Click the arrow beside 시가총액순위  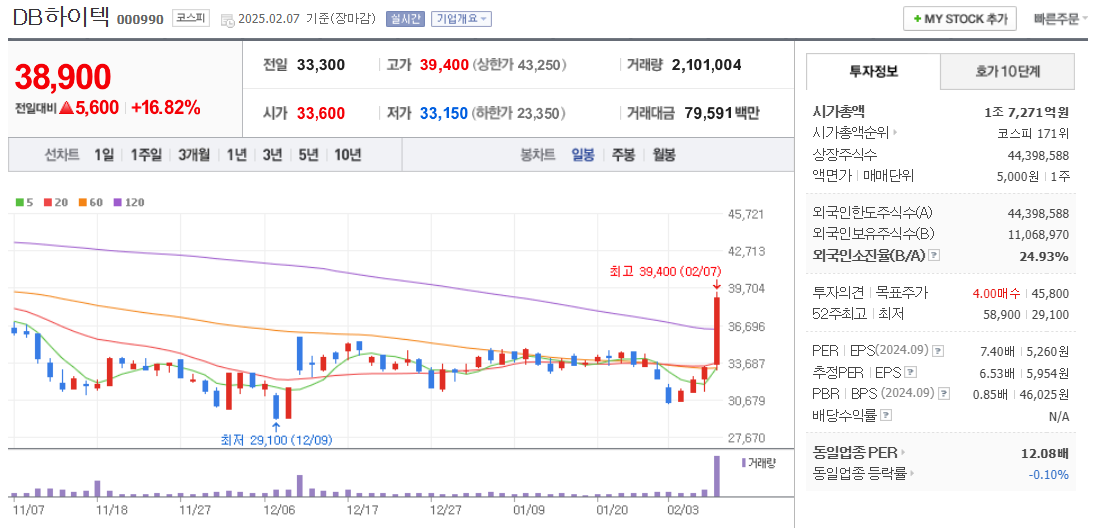[895, 133]
